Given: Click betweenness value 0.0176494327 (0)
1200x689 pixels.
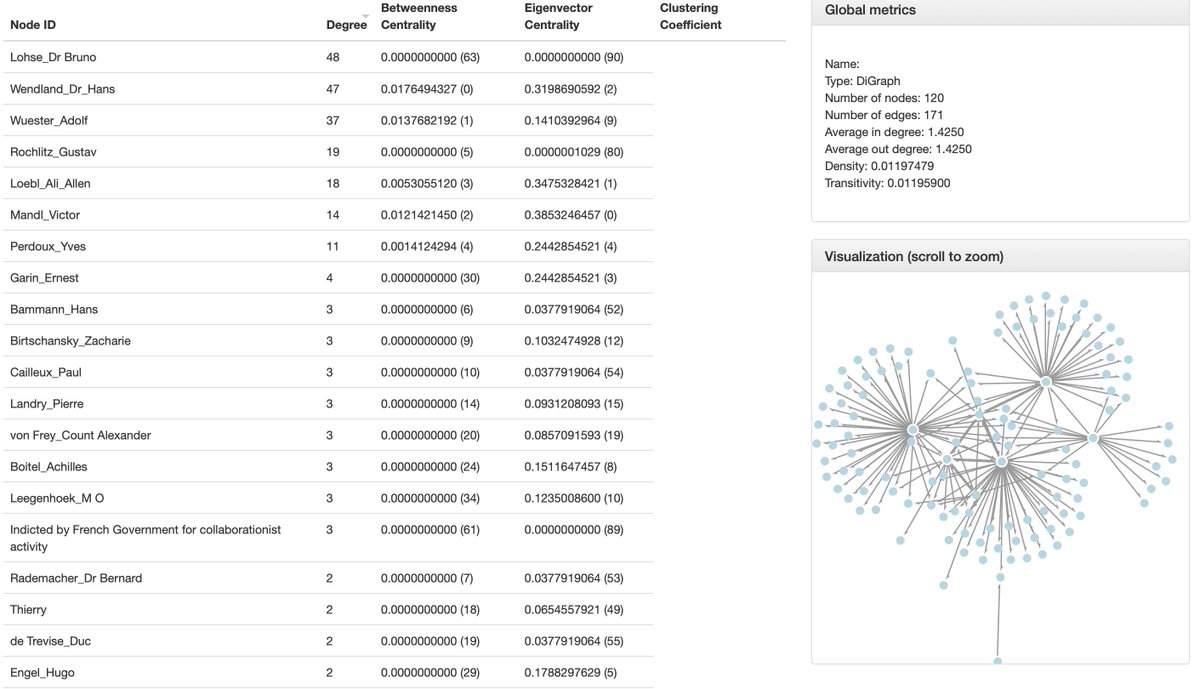Looking at the screenshot, I should [x=427, y=89].
